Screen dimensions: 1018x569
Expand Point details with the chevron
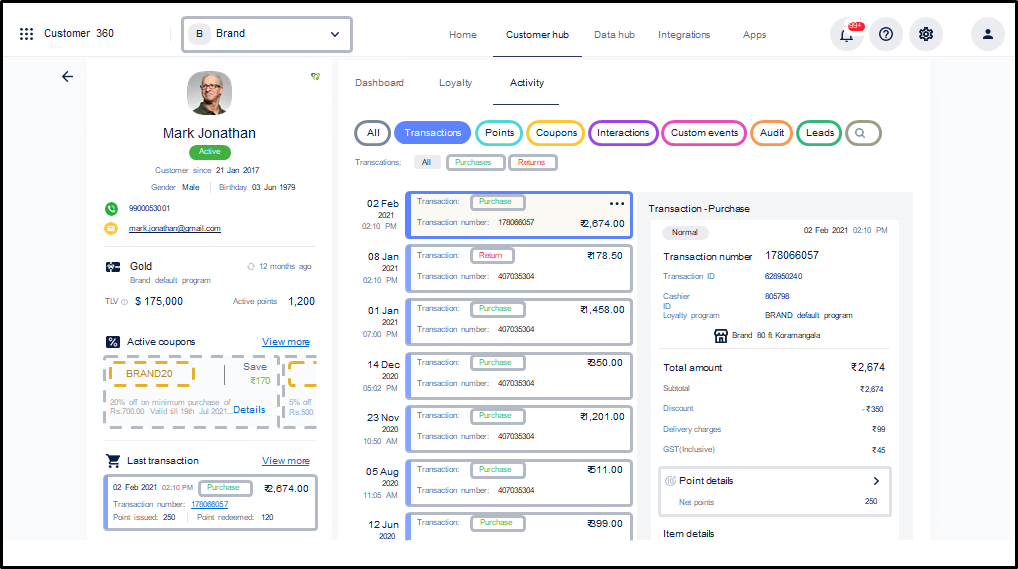pyautogui.click(x=876, y=481)
